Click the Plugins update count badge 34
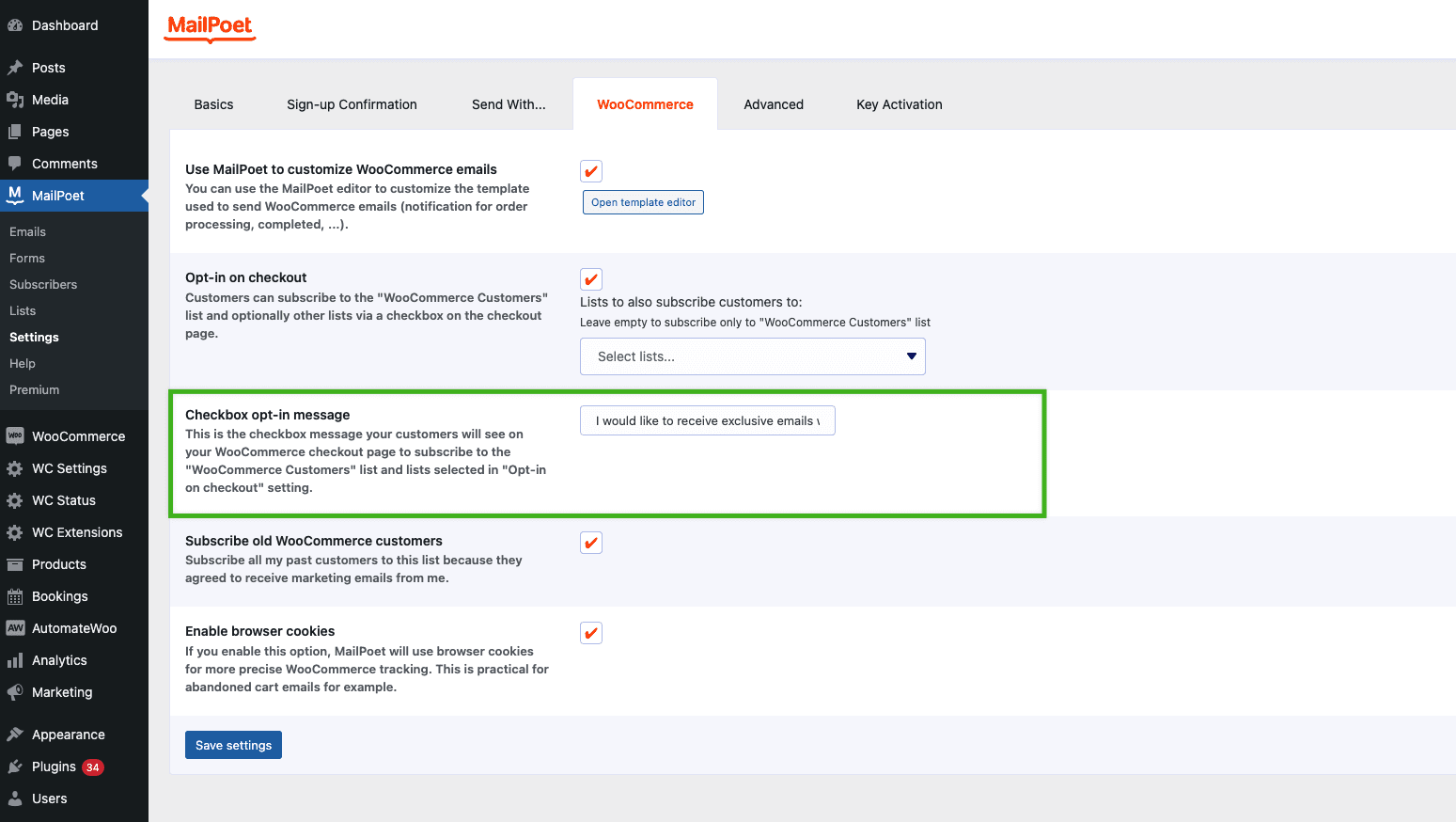The width and height of the screenshot is (1456, 822). pos(92,767)
